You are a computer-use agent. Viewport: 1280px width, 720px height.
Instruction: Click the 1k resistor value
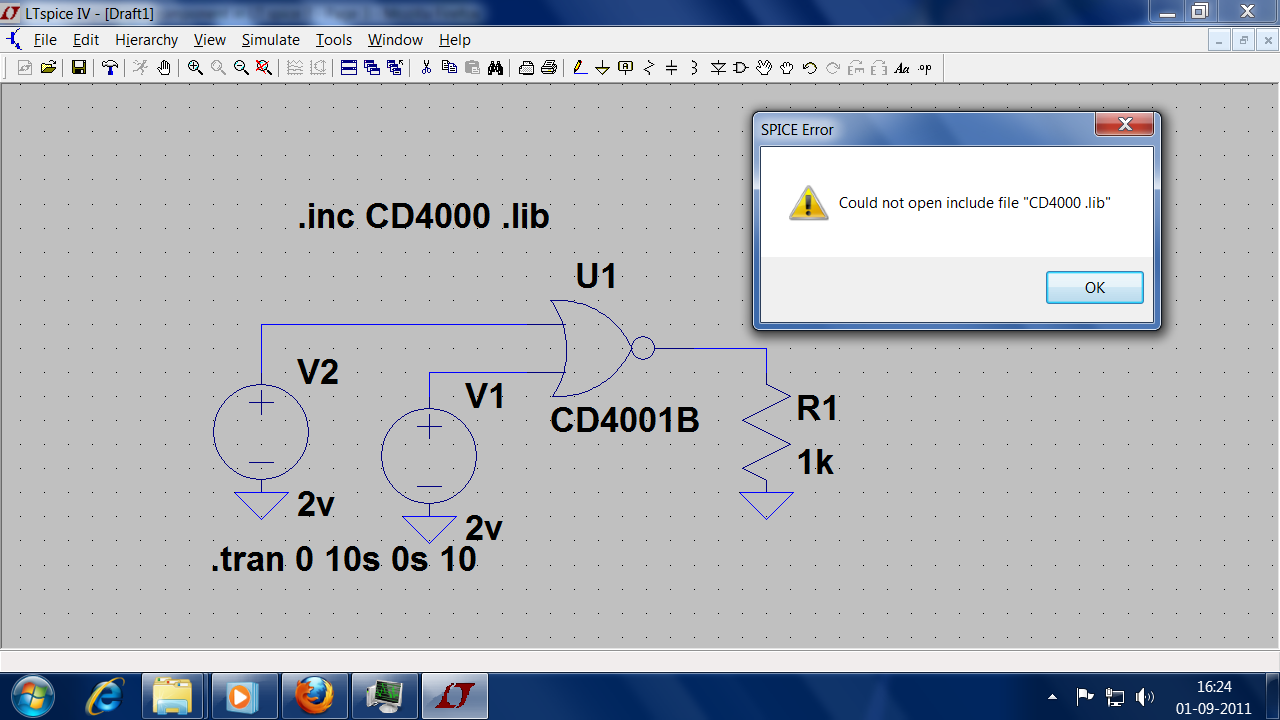point(815,462)
